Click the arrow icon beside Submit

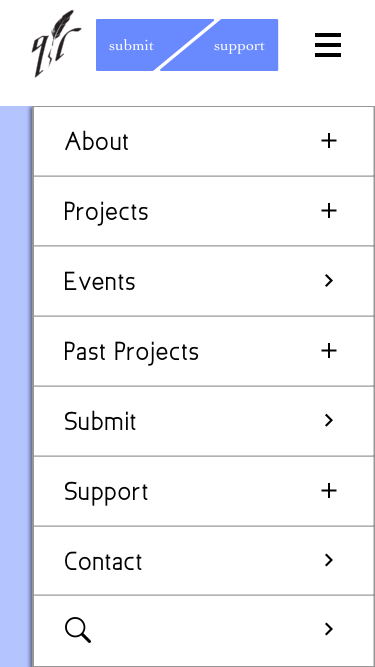(328, 420)
